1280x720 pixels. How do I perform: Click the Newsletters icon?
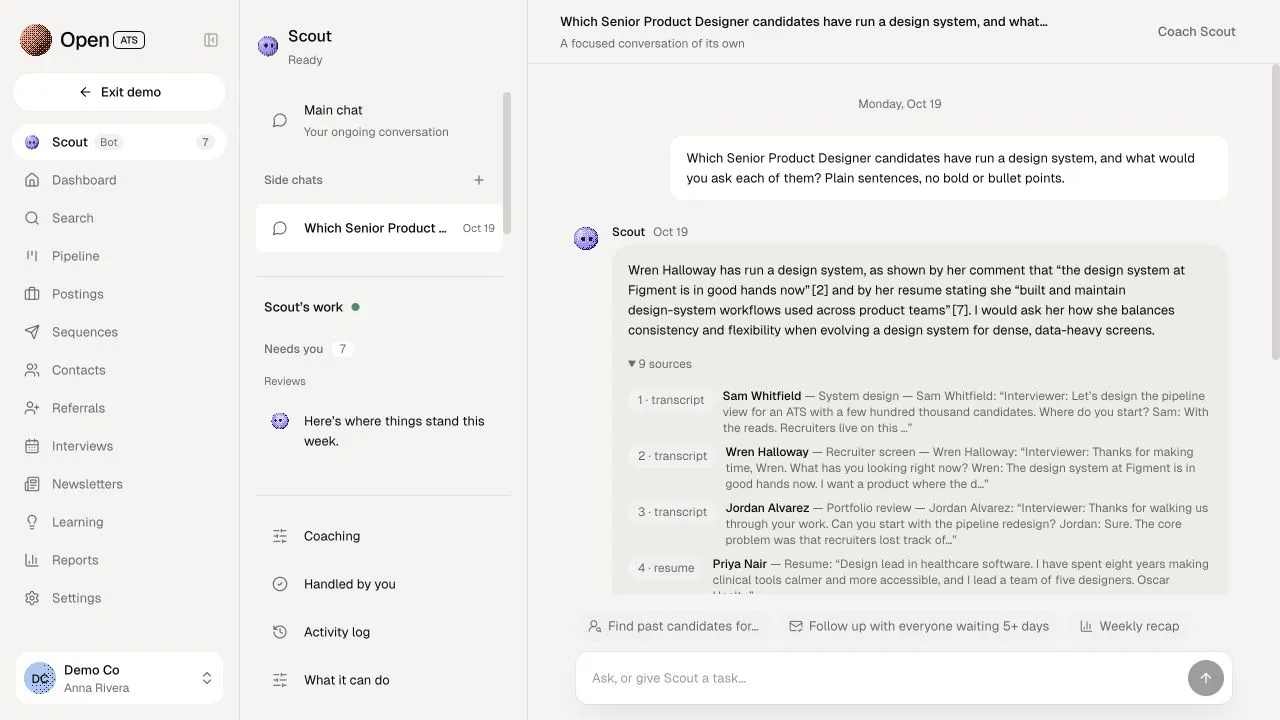click(x=32, y=484)
